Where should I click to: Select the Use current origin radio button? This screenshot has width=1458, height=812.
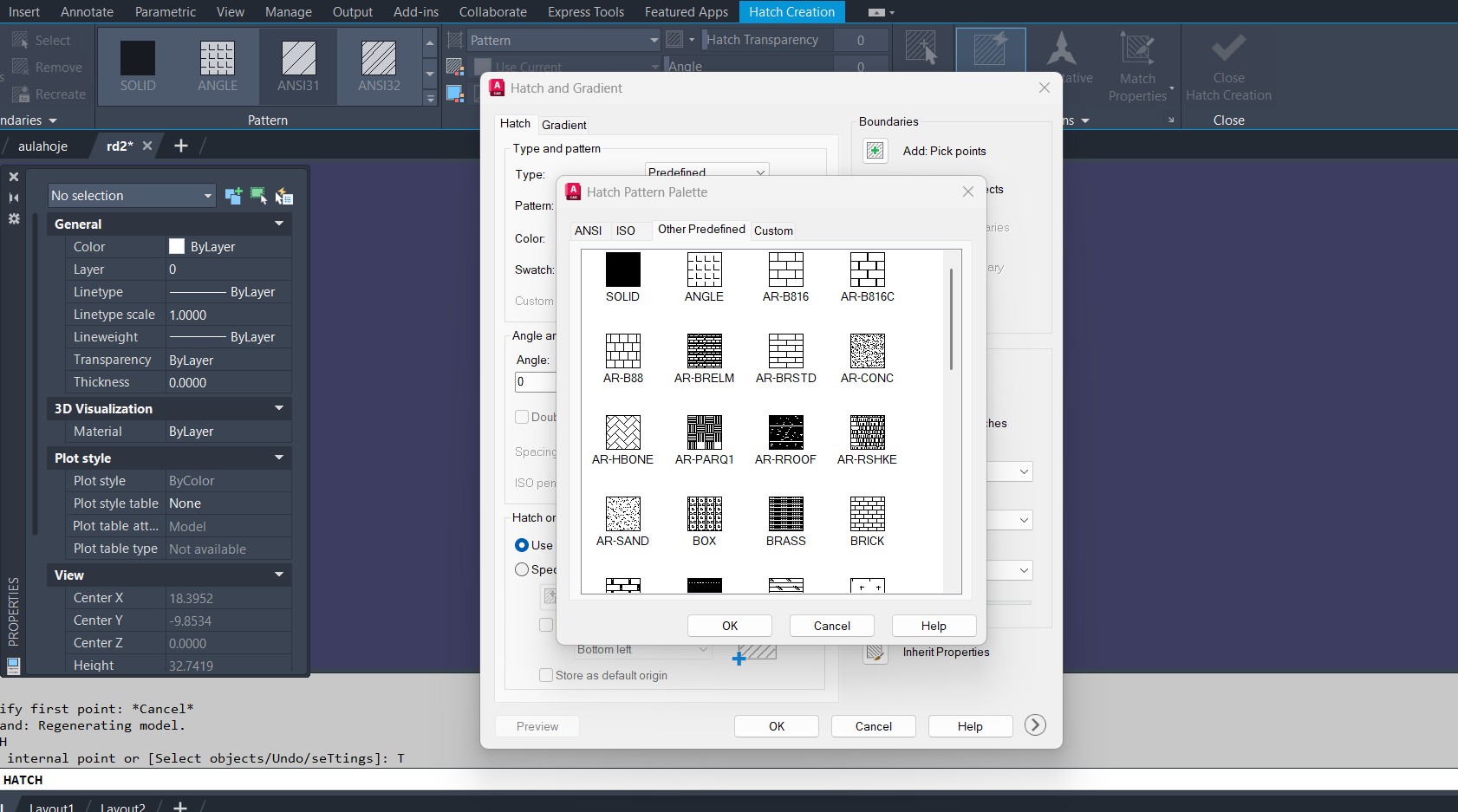[522, 545]
